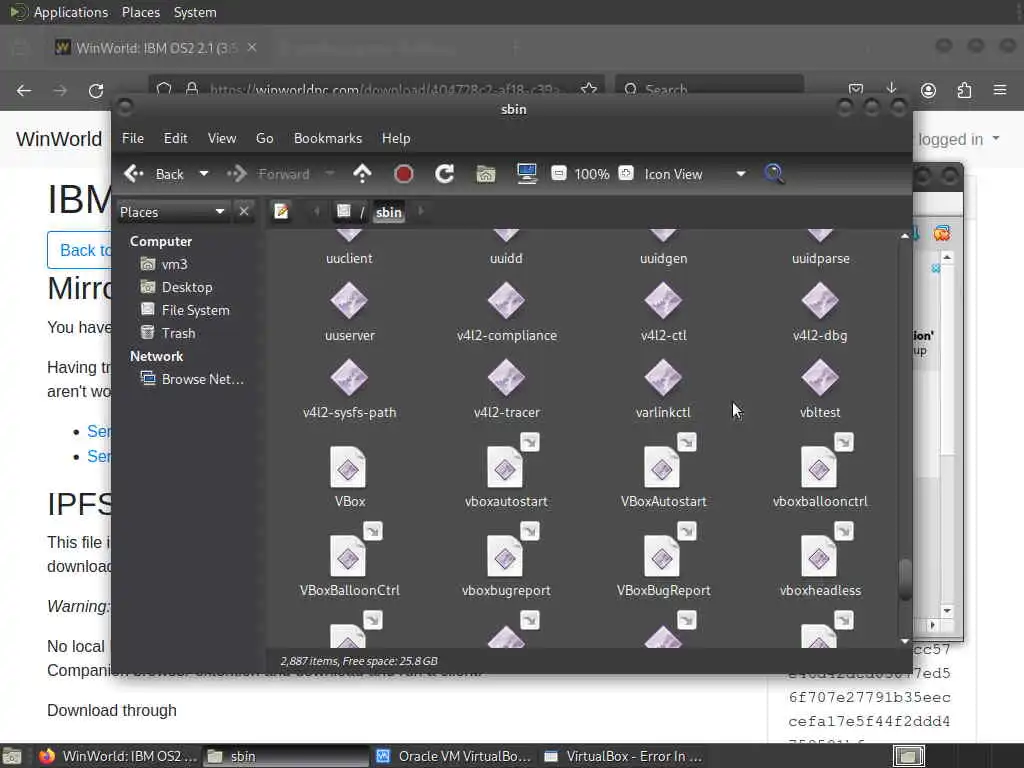
Task: Open the Bookmarks menu
Action: (x=328, y=138)
